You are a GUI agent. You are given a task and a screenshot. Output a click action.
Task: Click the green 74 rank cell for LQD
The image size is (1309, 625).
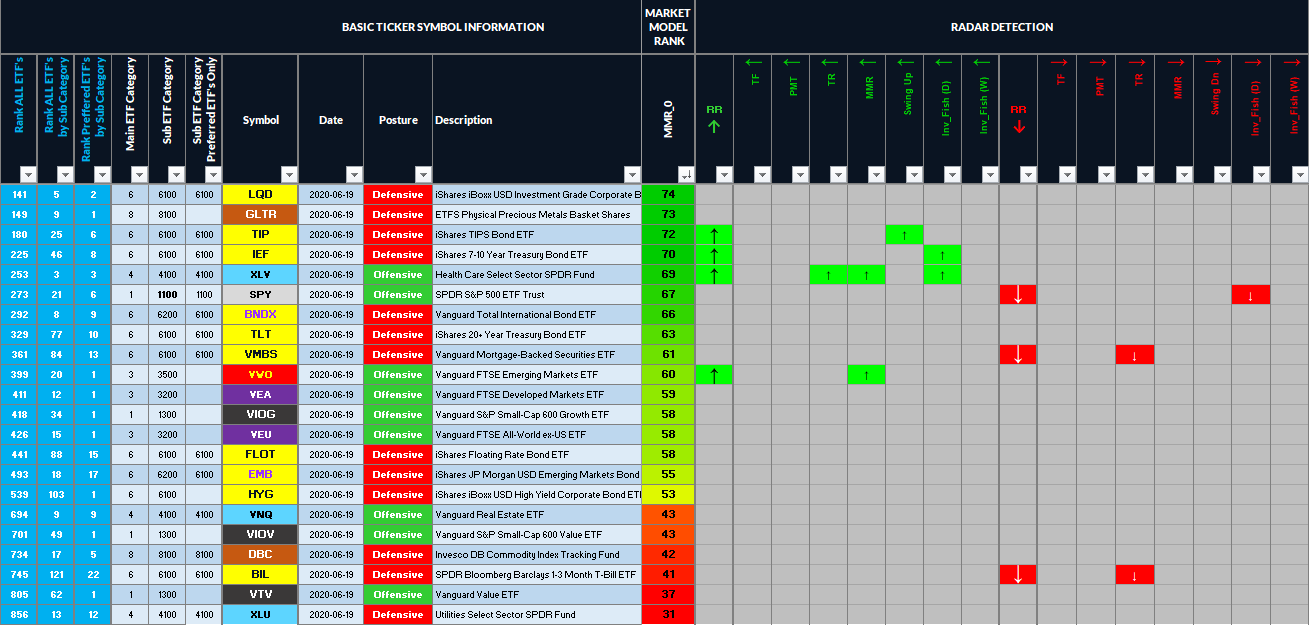[668, 194]
